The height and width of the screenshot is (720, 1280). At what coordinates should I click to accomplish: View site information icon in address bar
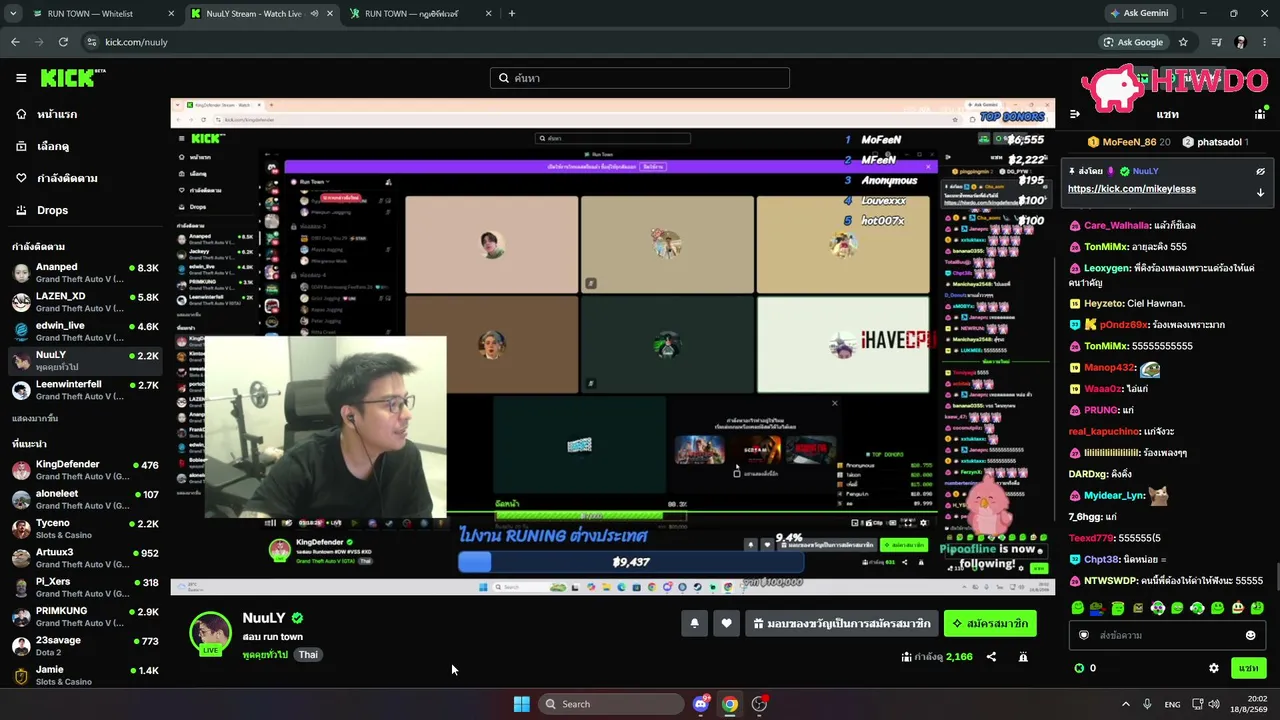coord(92,42)
